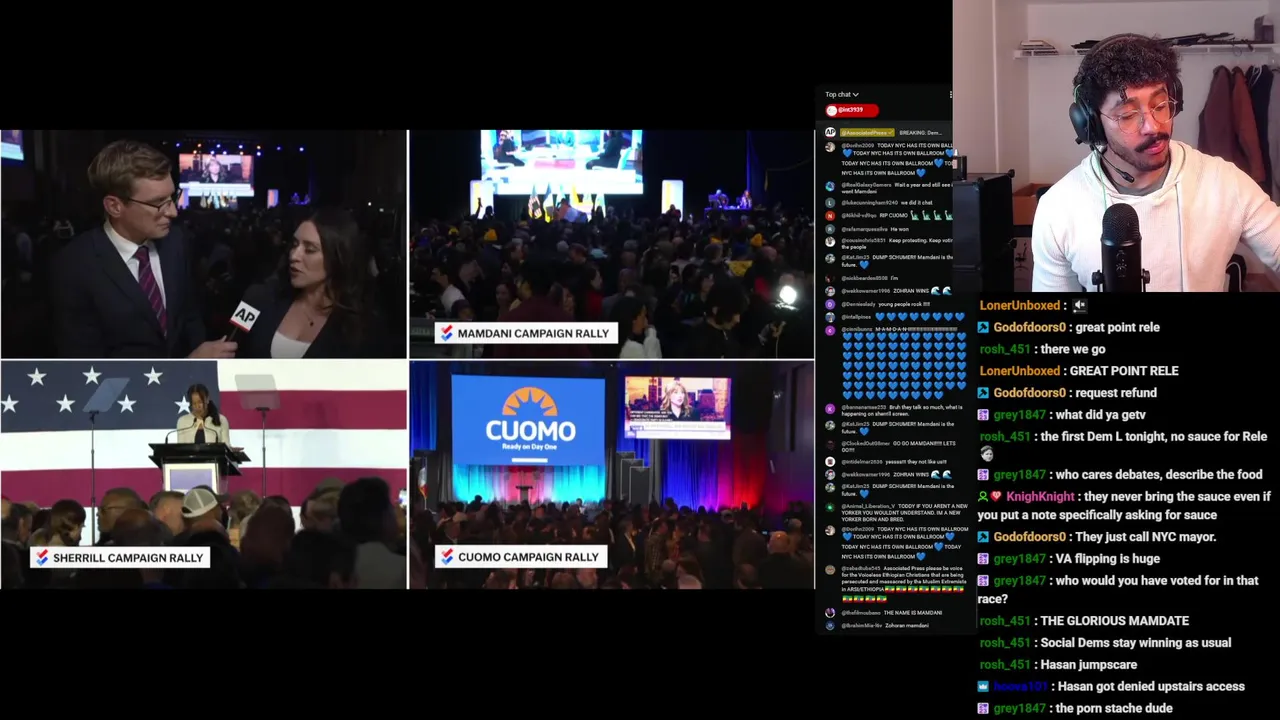Screen dimensions: 1280x720
Task: Select the AP interview video feed
Action: coord(203,244)
